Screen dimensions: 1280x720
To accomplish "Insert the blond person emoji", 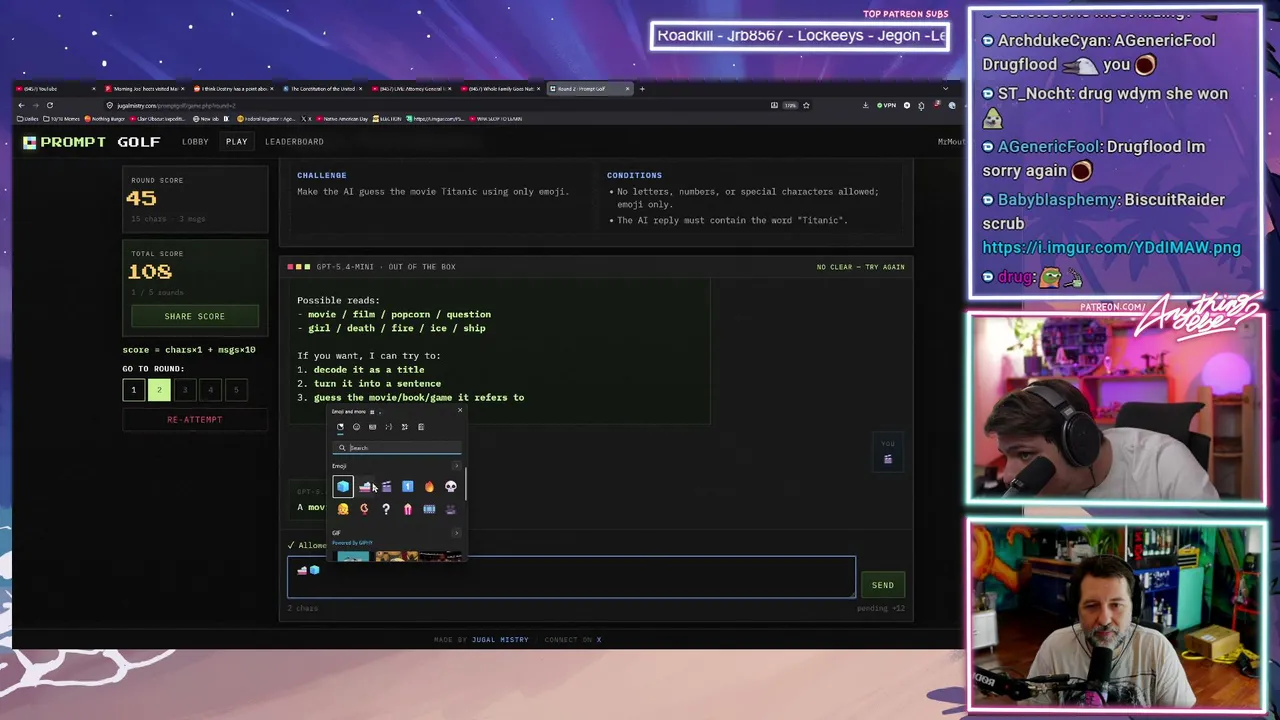I will click(x=343, y=509).
